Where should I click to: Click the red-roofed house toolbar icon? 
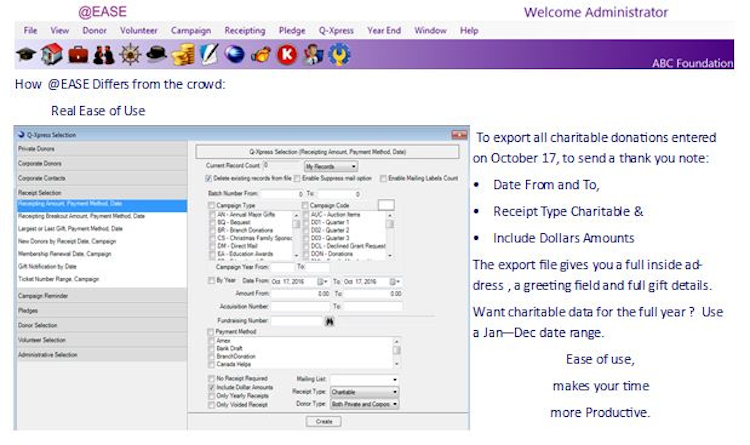coord(52,54)
